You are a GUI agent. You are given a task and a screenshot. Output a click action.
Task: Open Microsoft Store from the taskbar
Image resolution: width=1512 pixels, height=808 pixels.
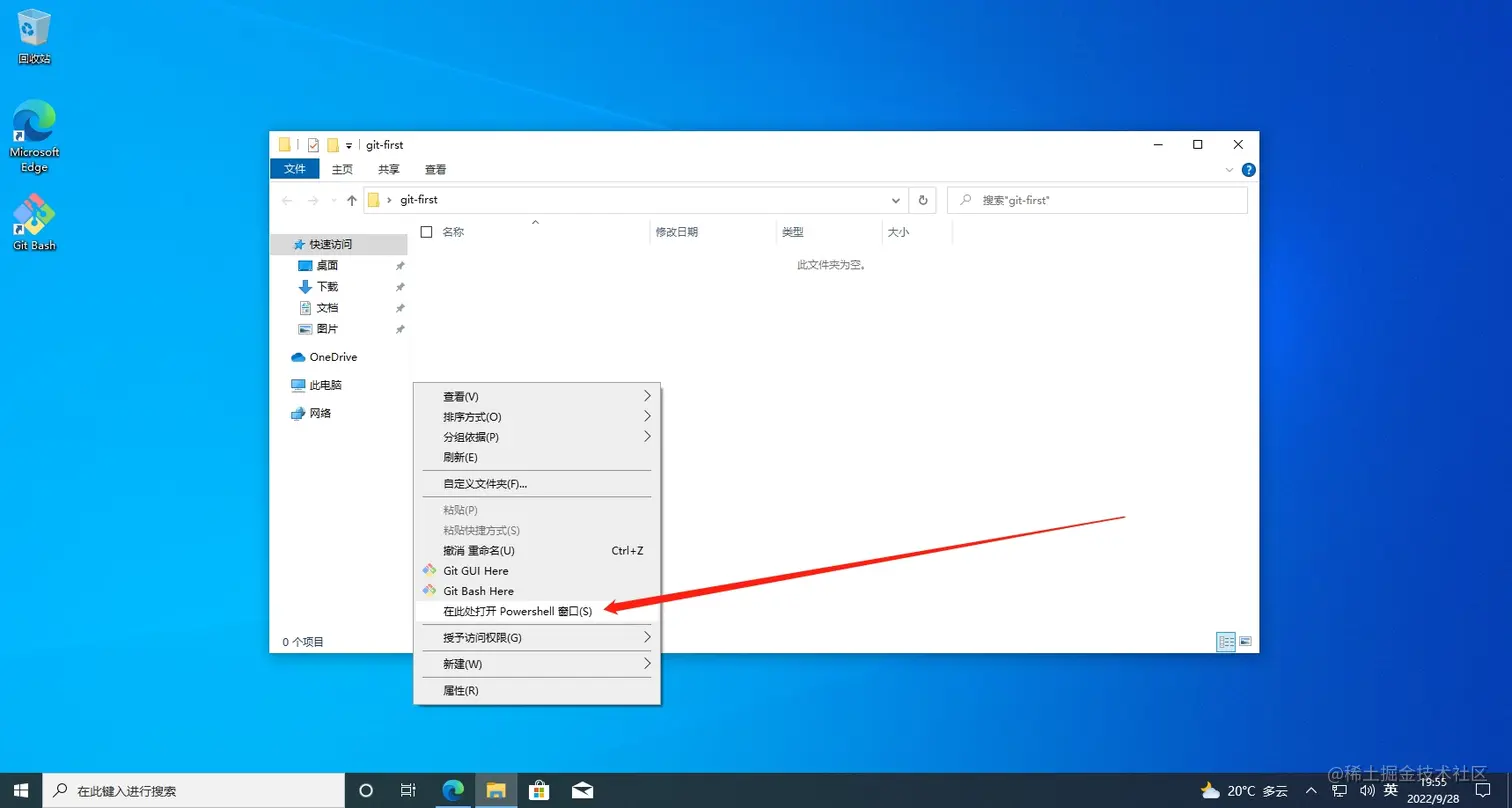[x=539, y=790]
